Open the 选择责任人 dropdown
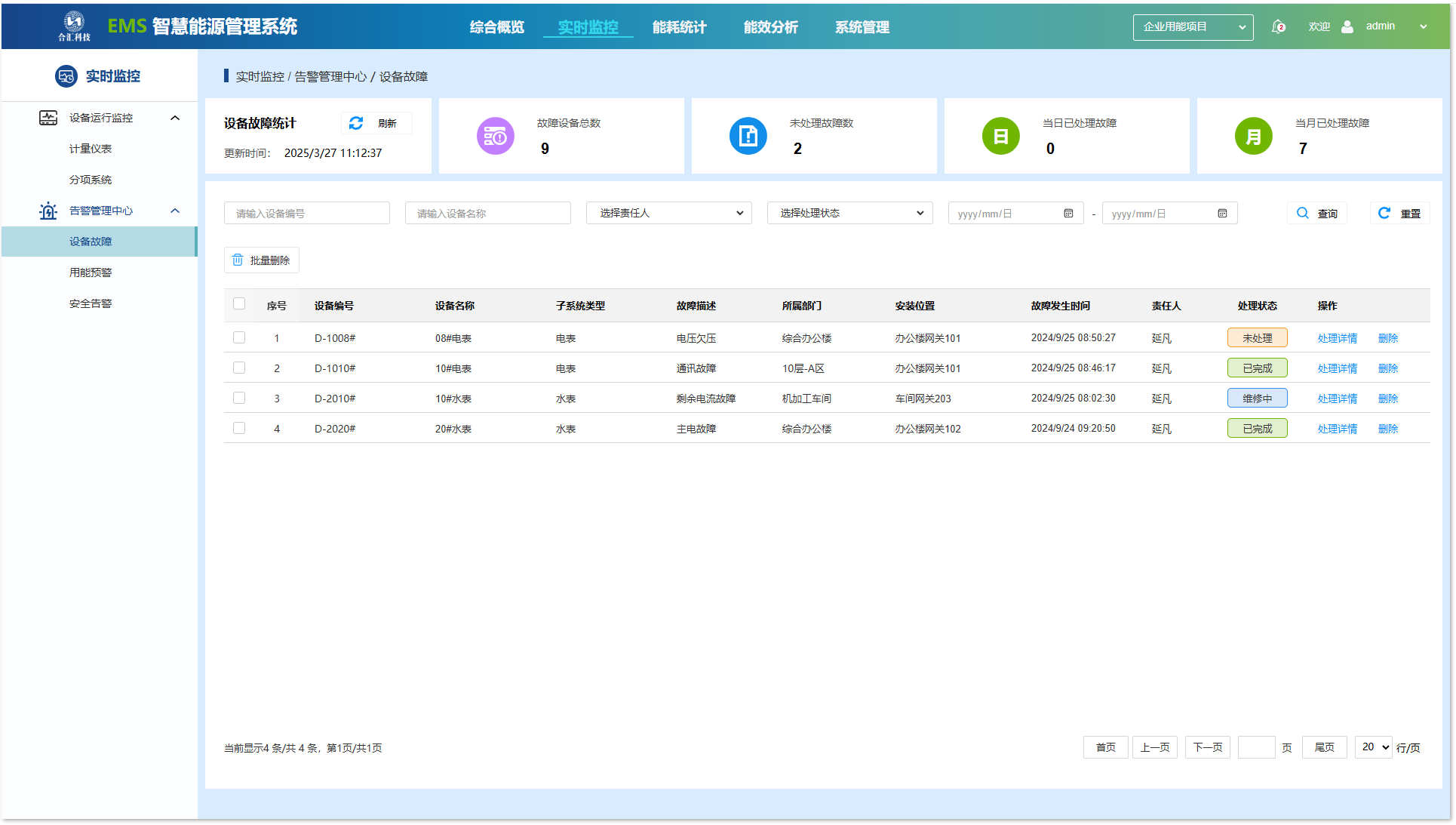 point(668,214)
